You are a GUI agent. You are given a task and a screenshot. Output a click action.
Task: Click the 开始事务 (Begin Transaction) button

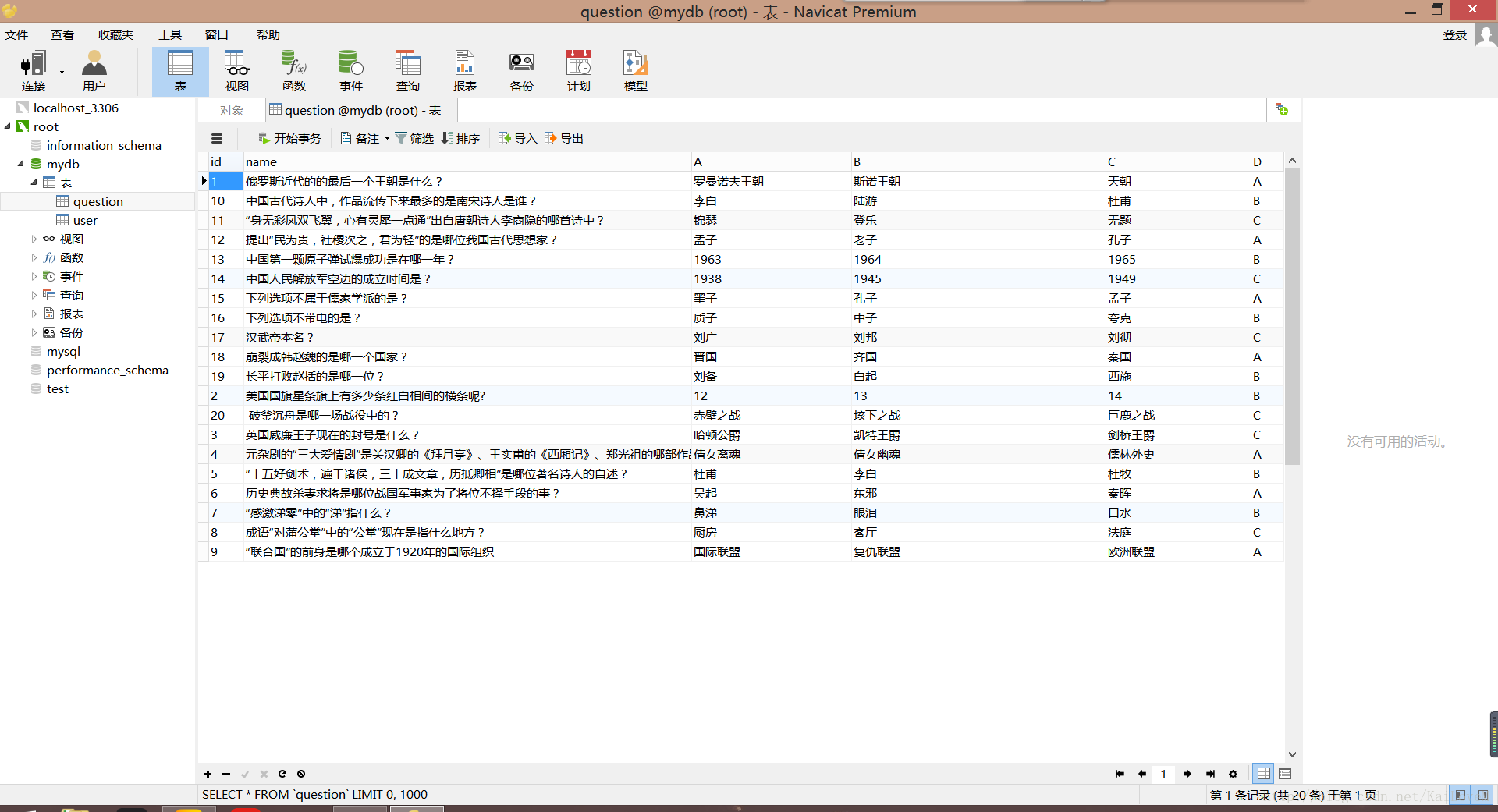coord(289,138)
